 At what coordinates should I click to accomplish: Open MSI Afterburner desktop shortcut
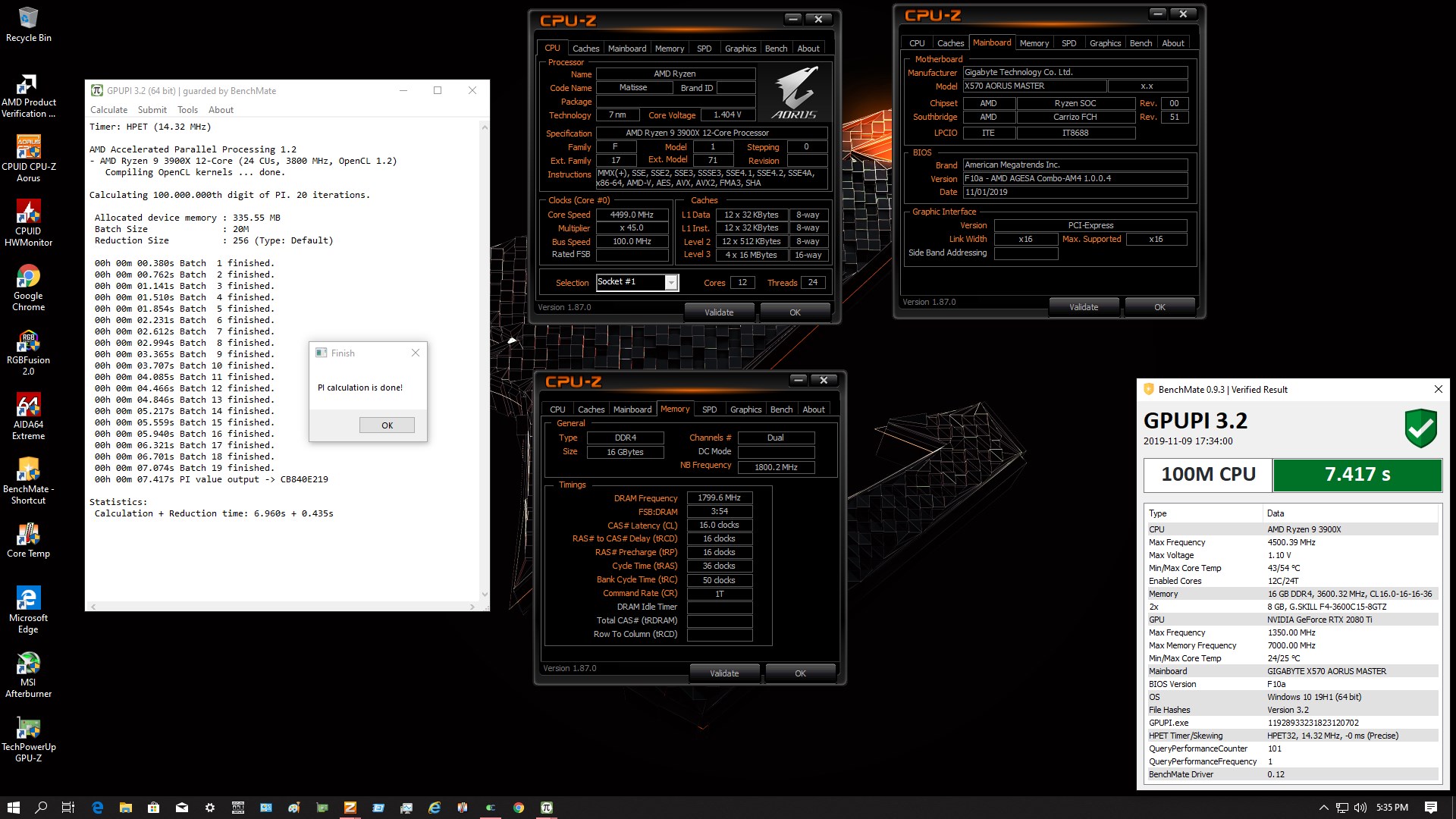click(28, 674)
